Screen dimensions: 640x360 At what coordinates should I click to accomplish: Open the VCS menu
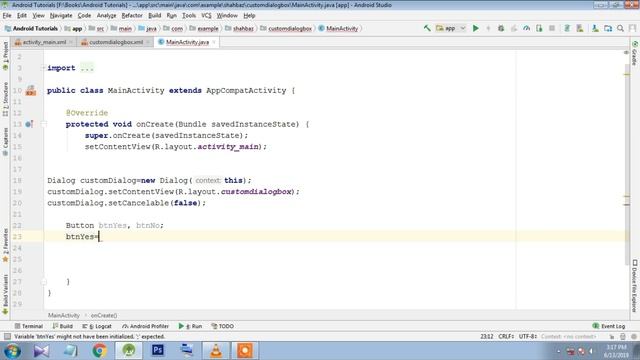206,16
